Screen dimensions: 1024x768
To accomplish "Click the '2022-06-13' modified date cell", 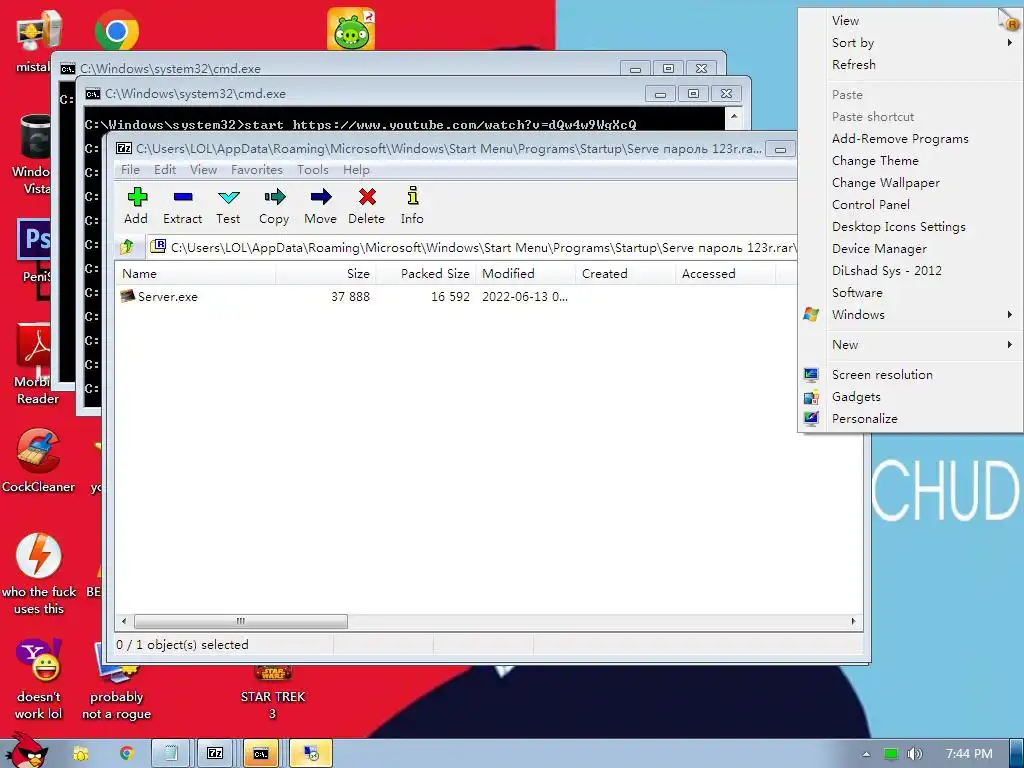I will 524,296.
